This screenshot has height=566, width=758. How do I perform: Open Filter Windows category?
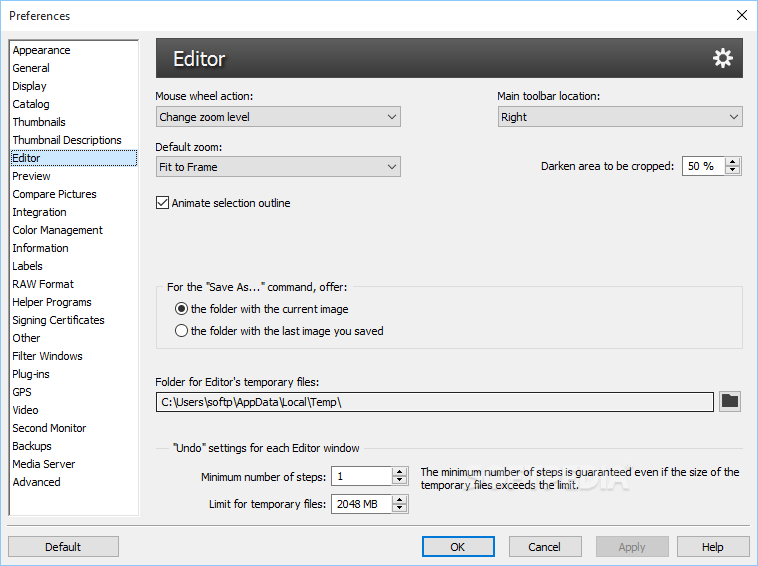[x=47, y=356]
